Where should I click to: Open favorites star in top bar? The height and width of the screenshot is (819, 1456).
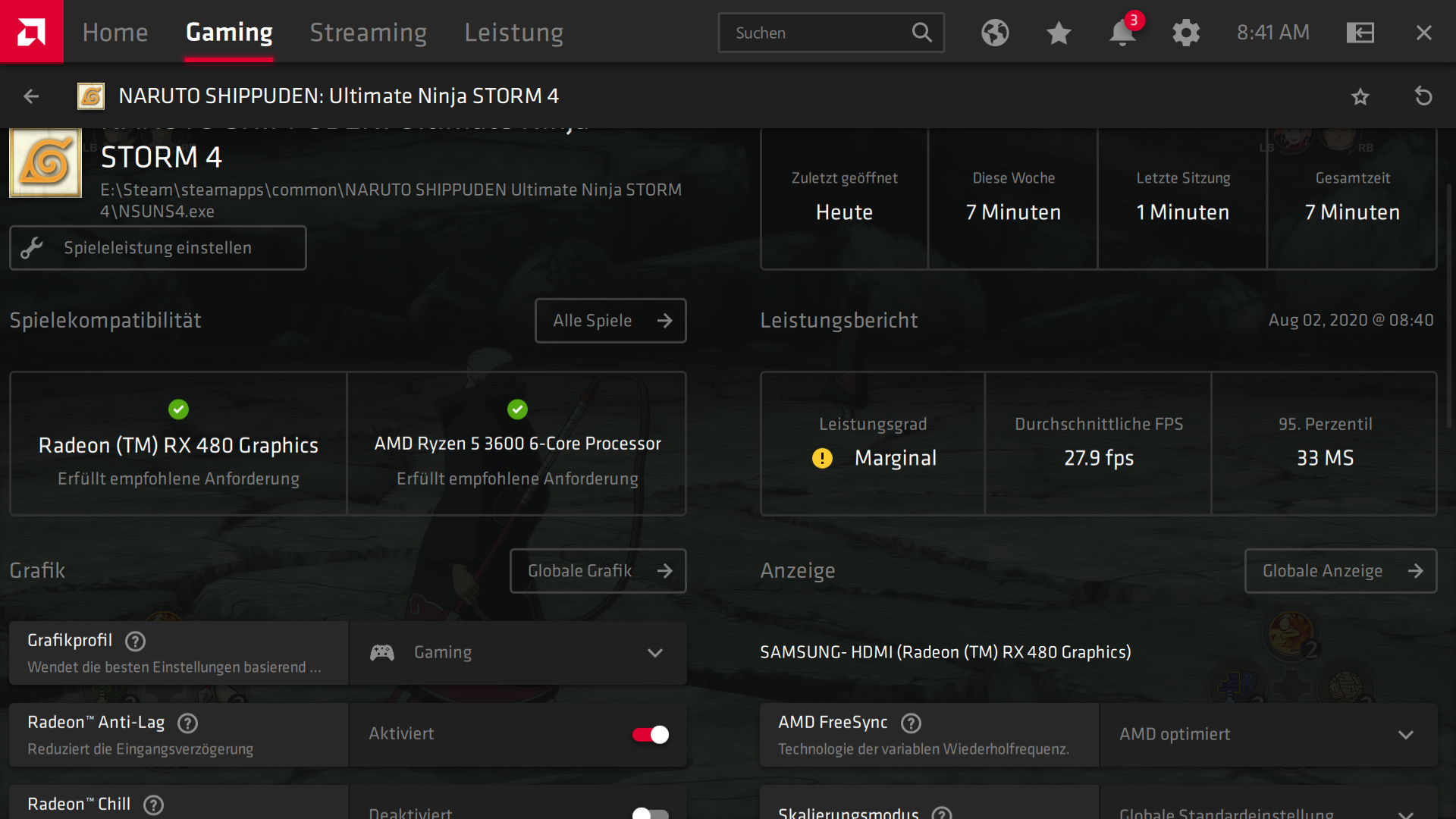(1059, 33)
